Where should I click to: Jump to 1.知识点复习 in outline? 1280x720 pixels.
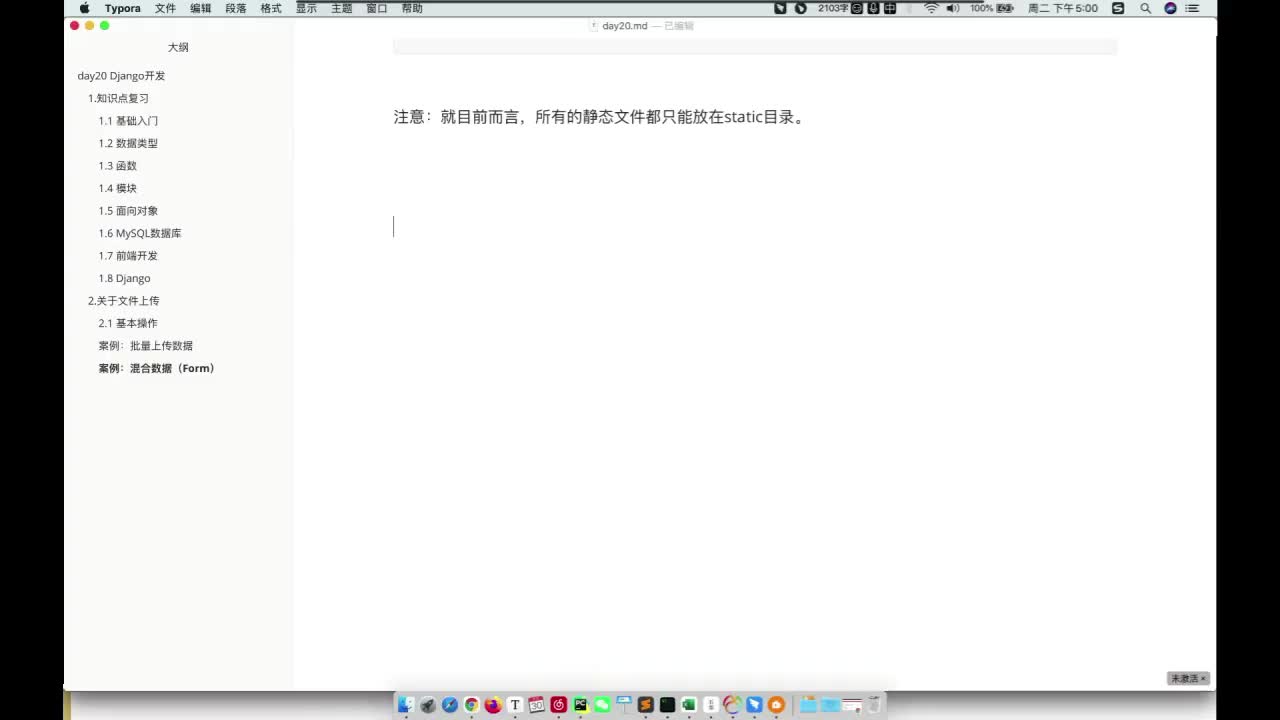tap(118, 98)
